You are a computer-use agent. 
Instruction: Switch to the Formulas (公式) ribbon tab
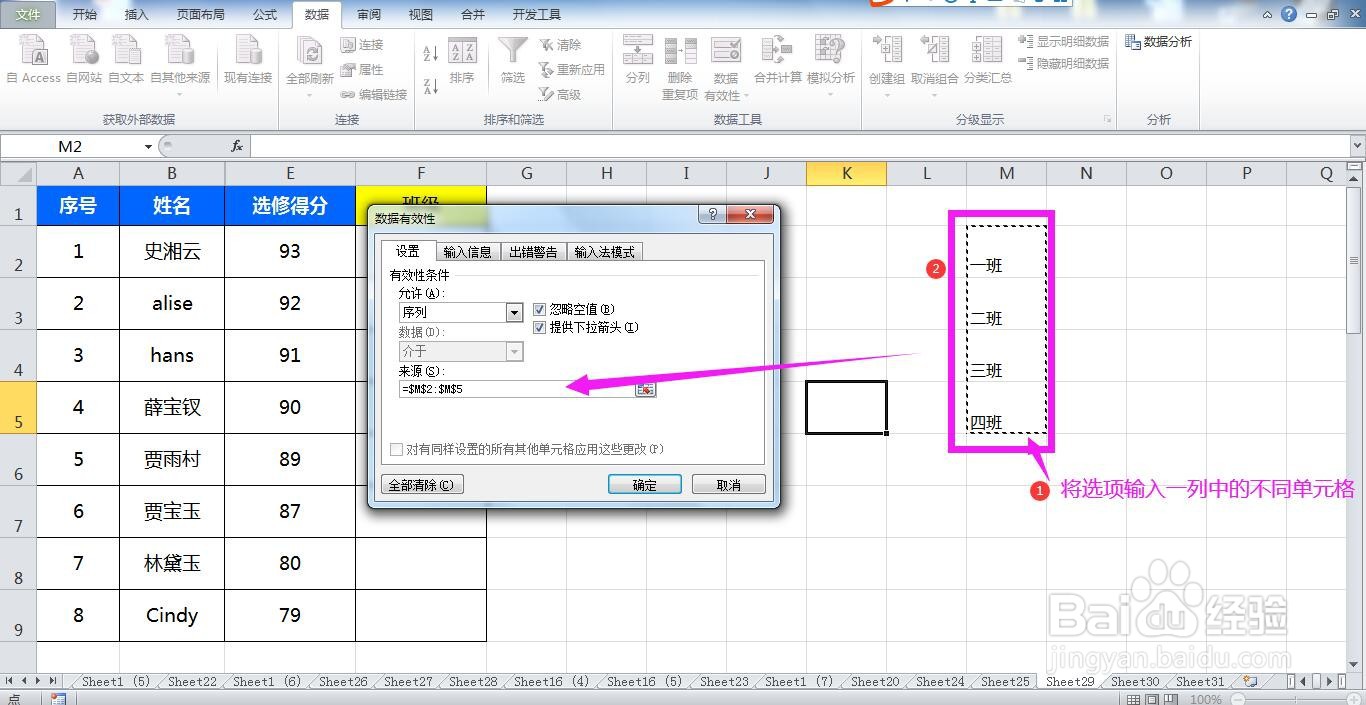click(265, 15)
